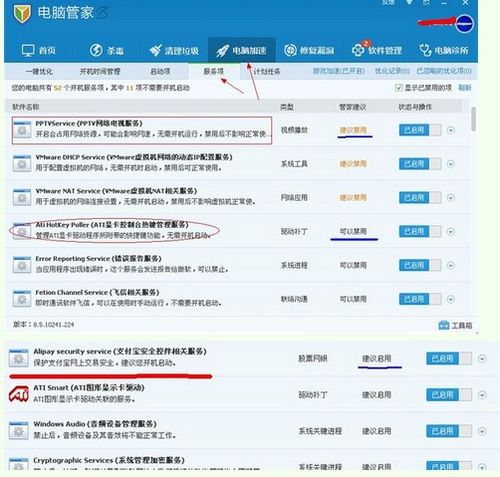Click the Fetion Channel Service row icon
Image resolution: width=500 pixels, height=477 pixels.
click(22, 298)
